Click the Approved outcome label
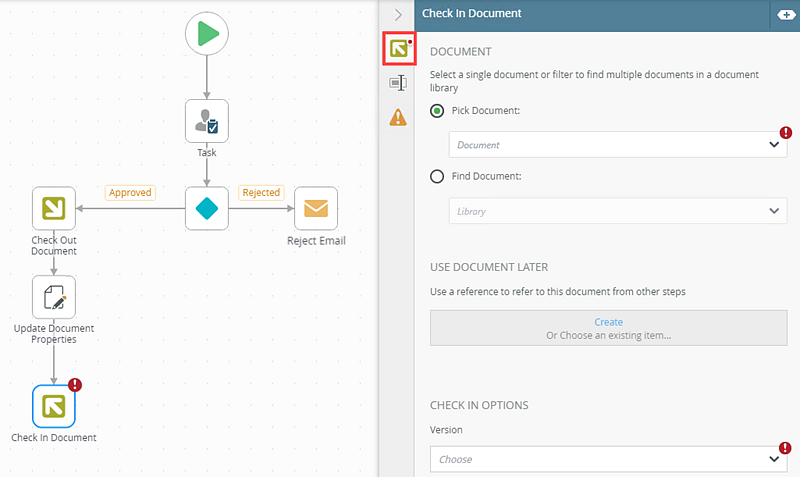800x477 pixels. [x=130, y=193]
